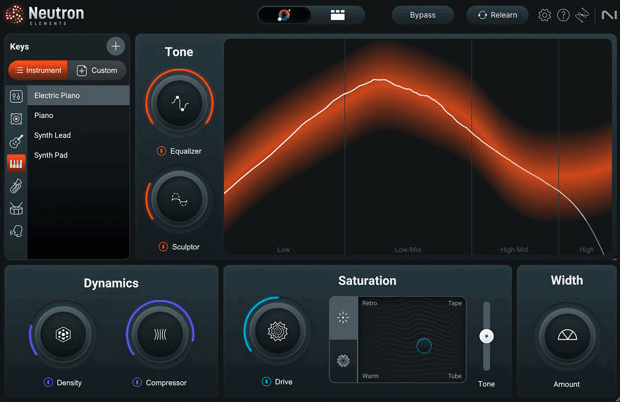
Task: Select the mixer faders category icon
Action: [16, 96]
